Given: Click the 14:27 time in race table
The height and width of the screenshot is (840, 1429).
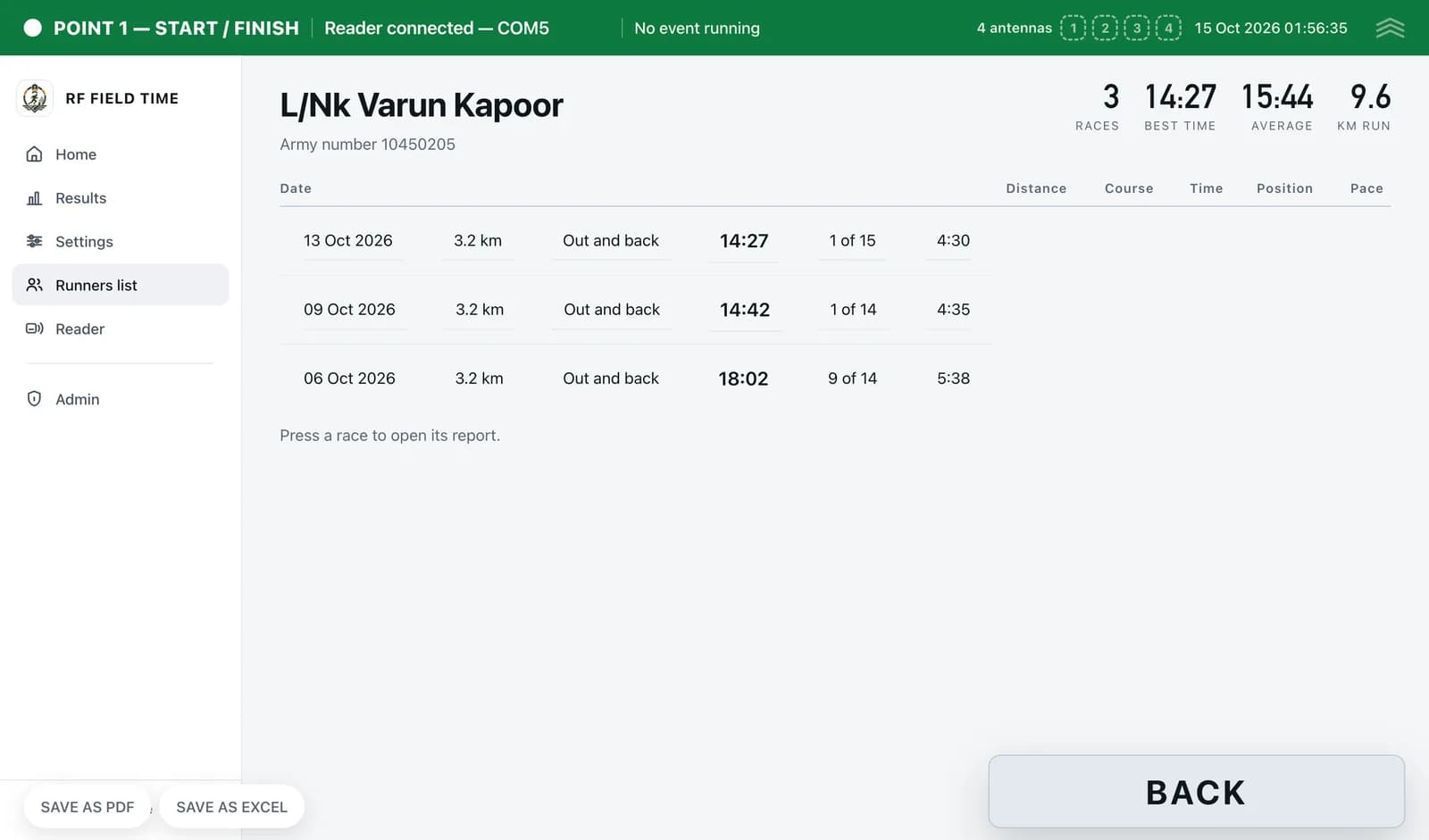Looking at the screenshot, I should 743,241.
